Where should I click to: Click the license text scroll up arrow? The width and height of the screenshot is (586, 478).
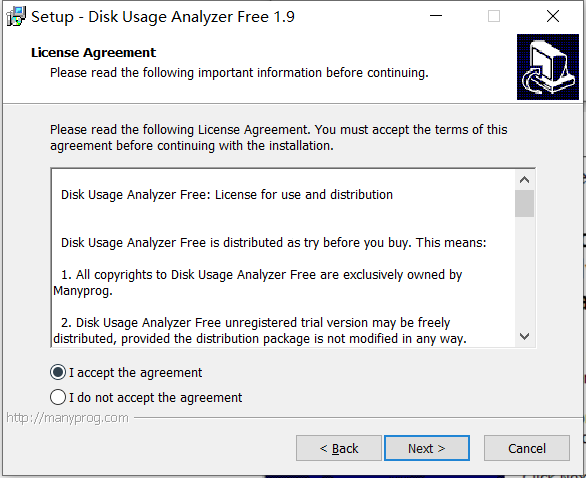[x=524, y=180]
